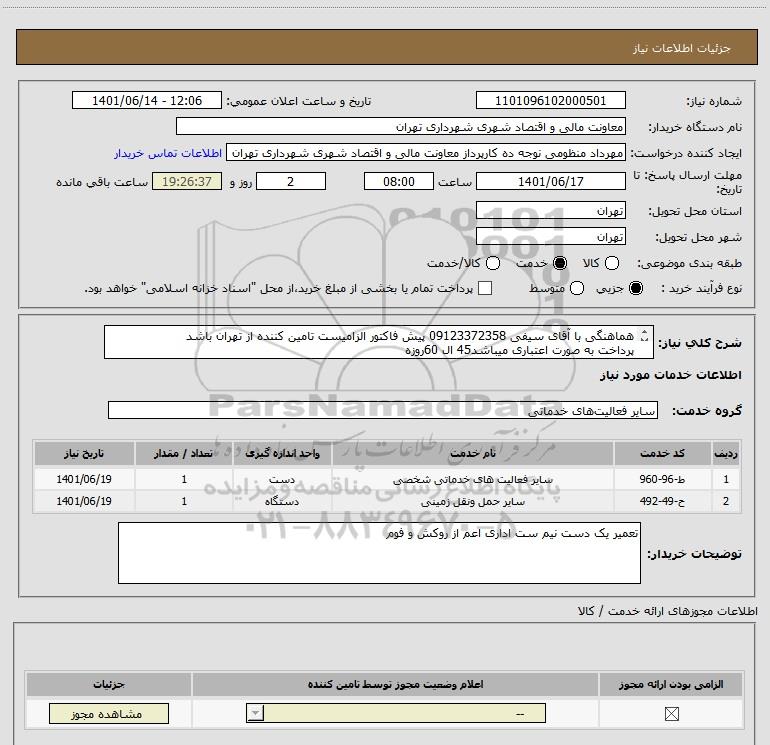
Task: Click the deadline time 08:00 field
Action: (x=399, y=181)
